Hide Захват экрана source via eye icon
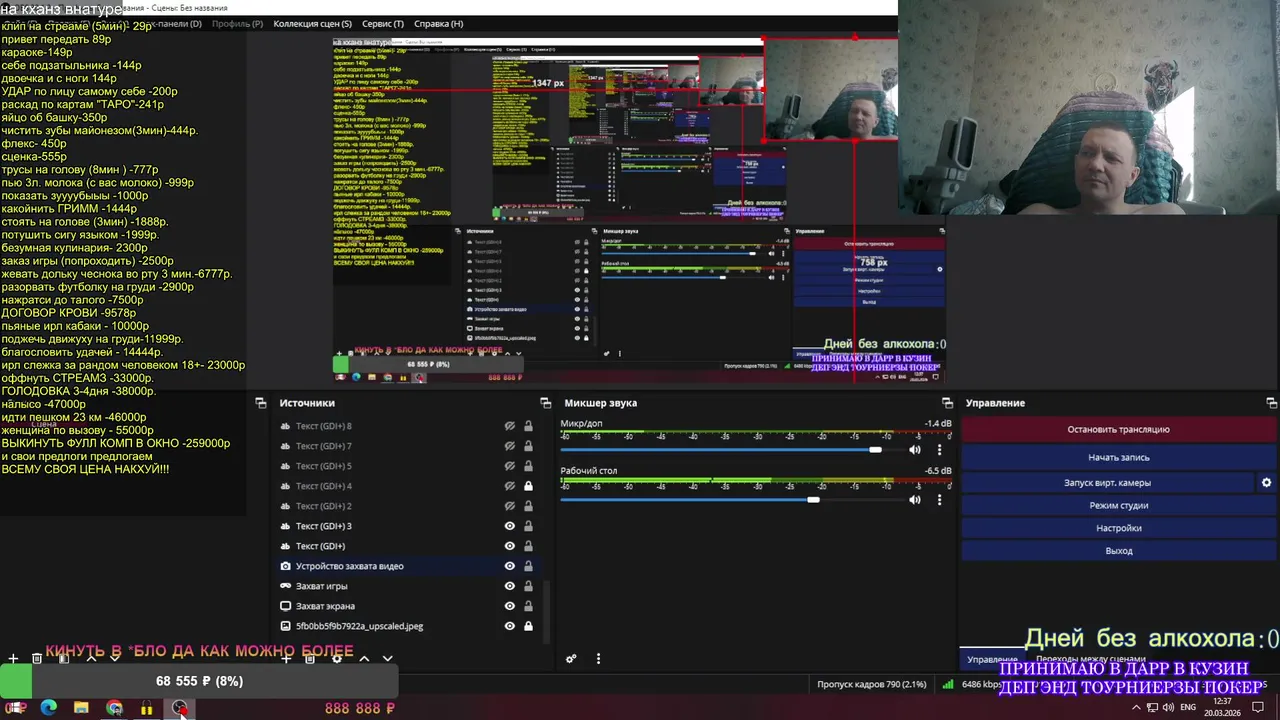 (510, 606)
